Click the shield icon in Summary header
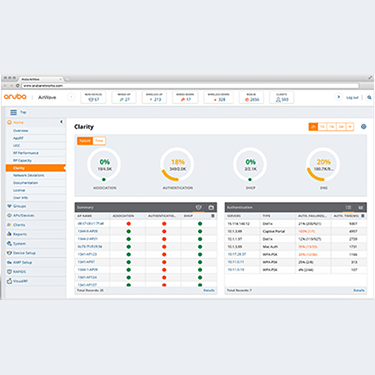Image resolution: width=375 pixels, height=375 pixels. pyautogui.click(x=199, y=207)
